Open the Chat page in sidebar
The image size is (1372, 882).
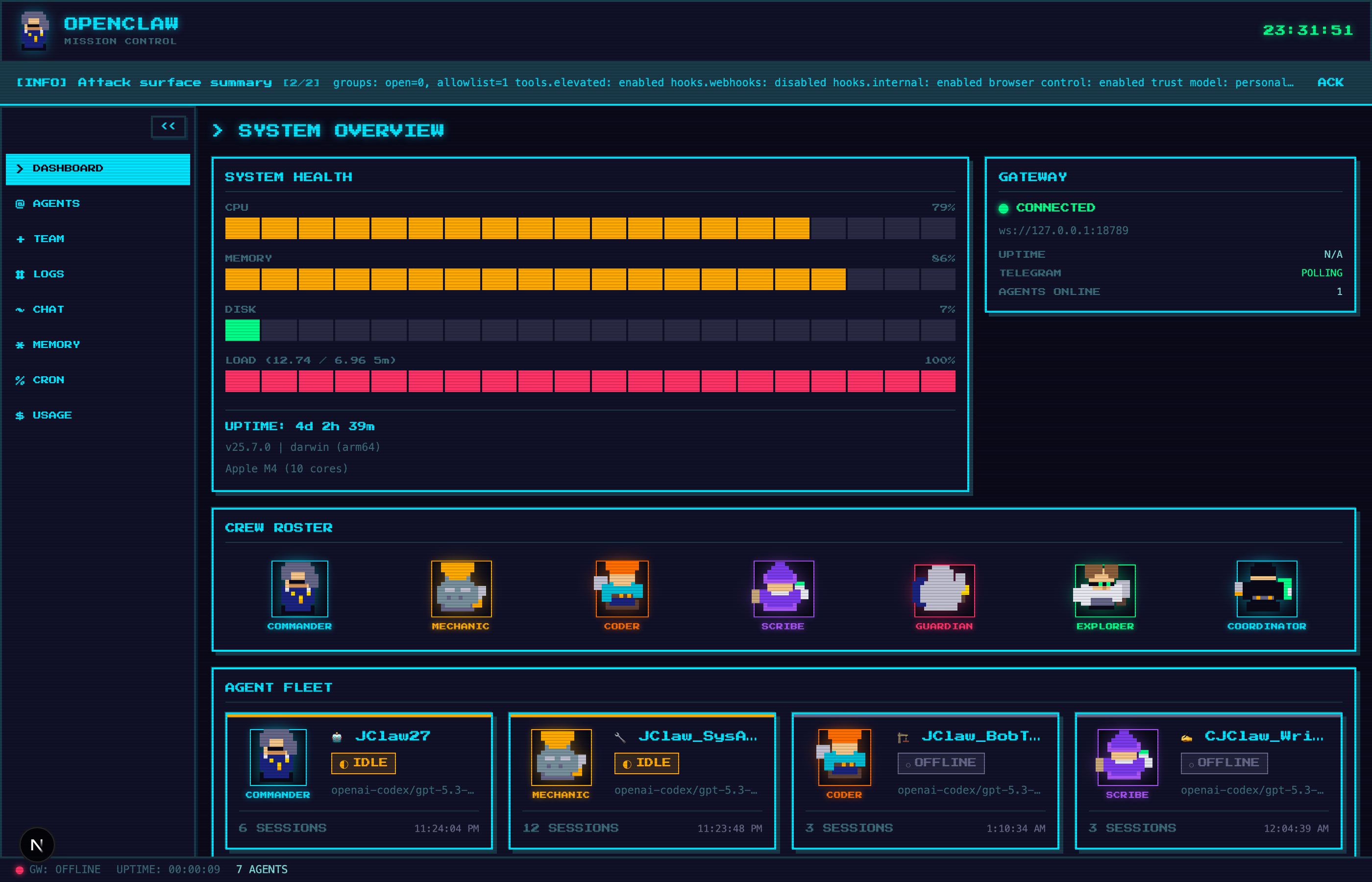click(48, 309)
